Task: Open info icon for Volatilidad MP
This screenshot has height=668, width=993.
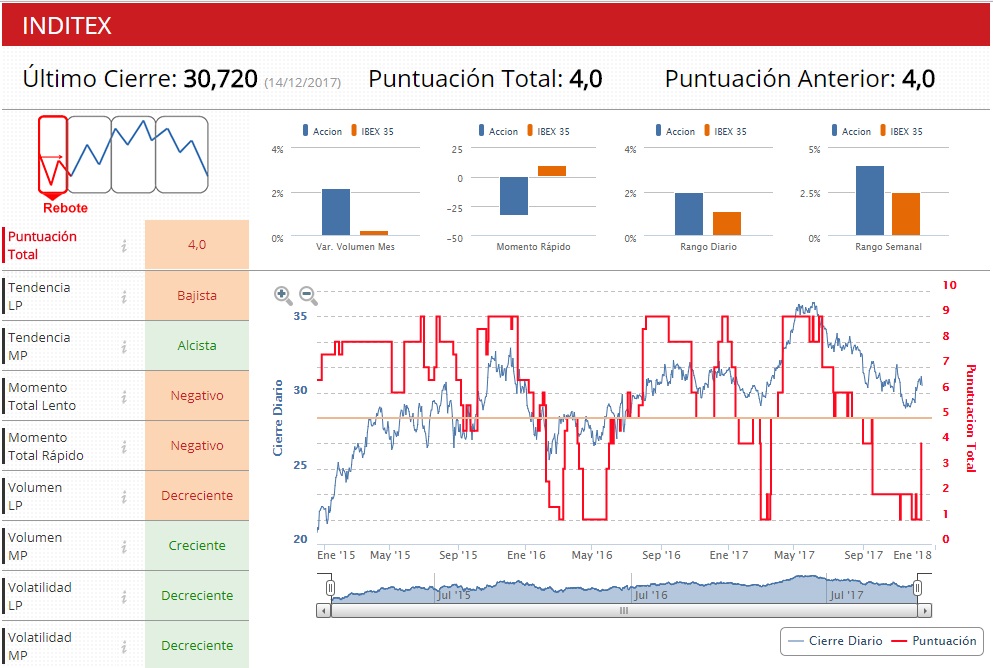Action: [124, 646]
